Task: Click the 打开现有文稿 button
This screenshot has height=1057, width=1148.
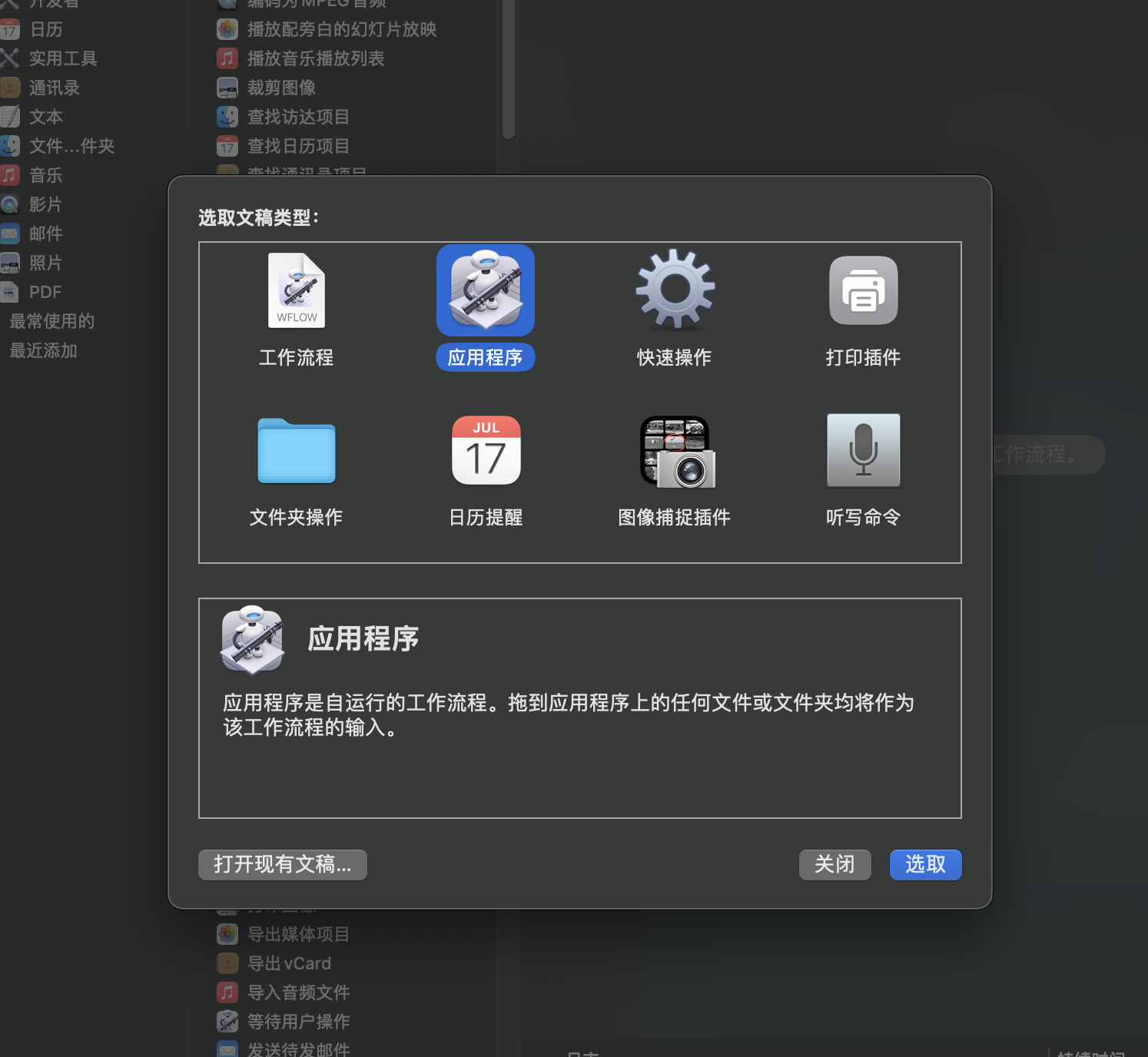Action: tap(282, 865)
